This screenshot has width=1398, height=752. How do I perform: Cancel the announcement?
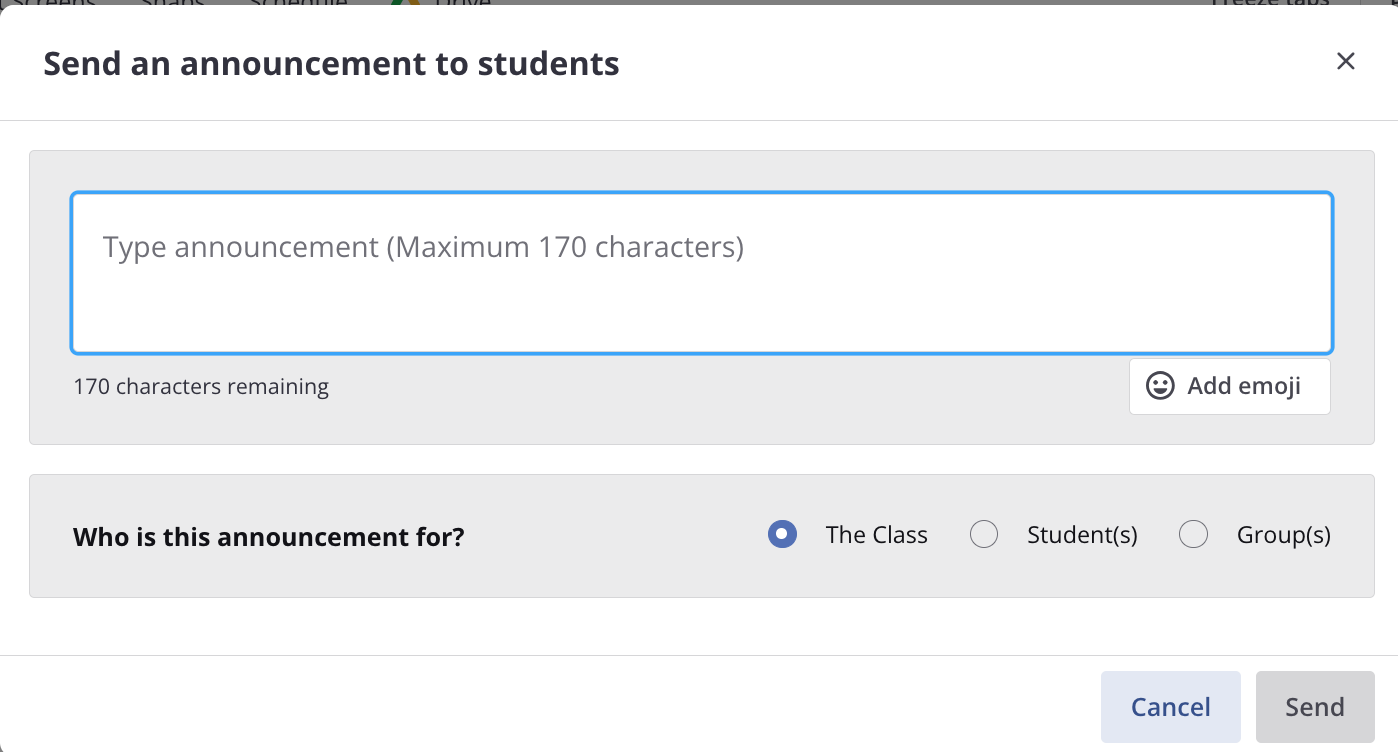[1171, 707]
